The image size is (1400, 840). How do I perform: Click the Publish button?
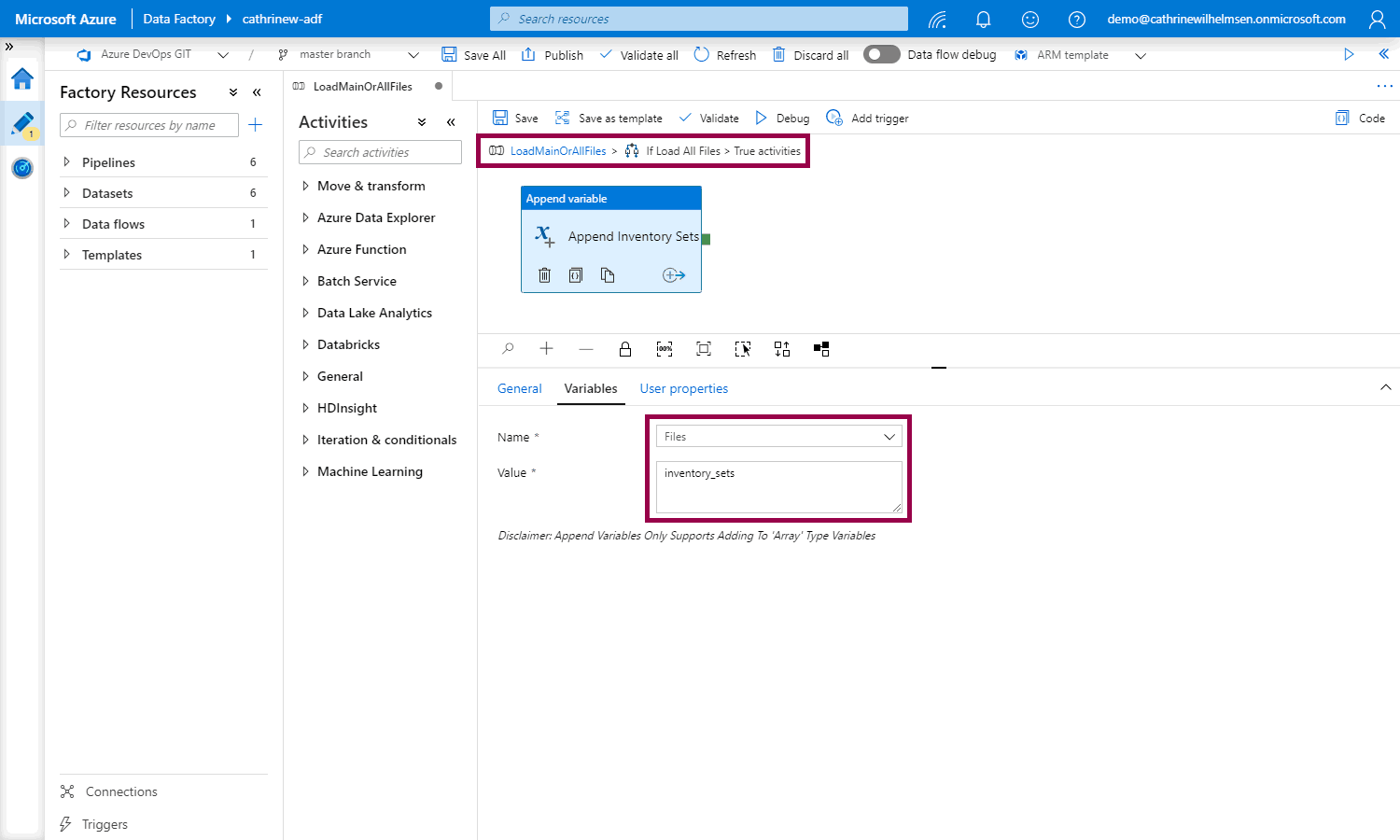click(553, 55)
